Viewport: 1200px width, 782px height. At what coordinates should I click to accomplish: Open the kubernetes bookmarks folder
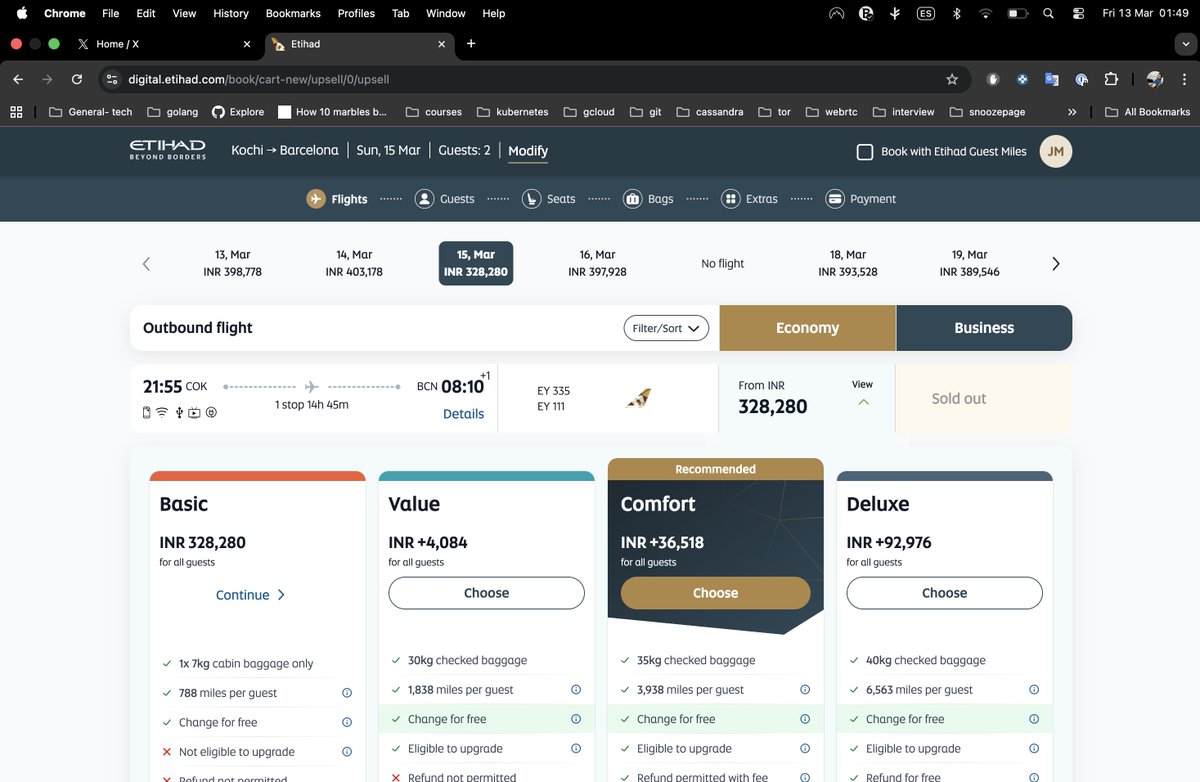click(x=512, y=112)
